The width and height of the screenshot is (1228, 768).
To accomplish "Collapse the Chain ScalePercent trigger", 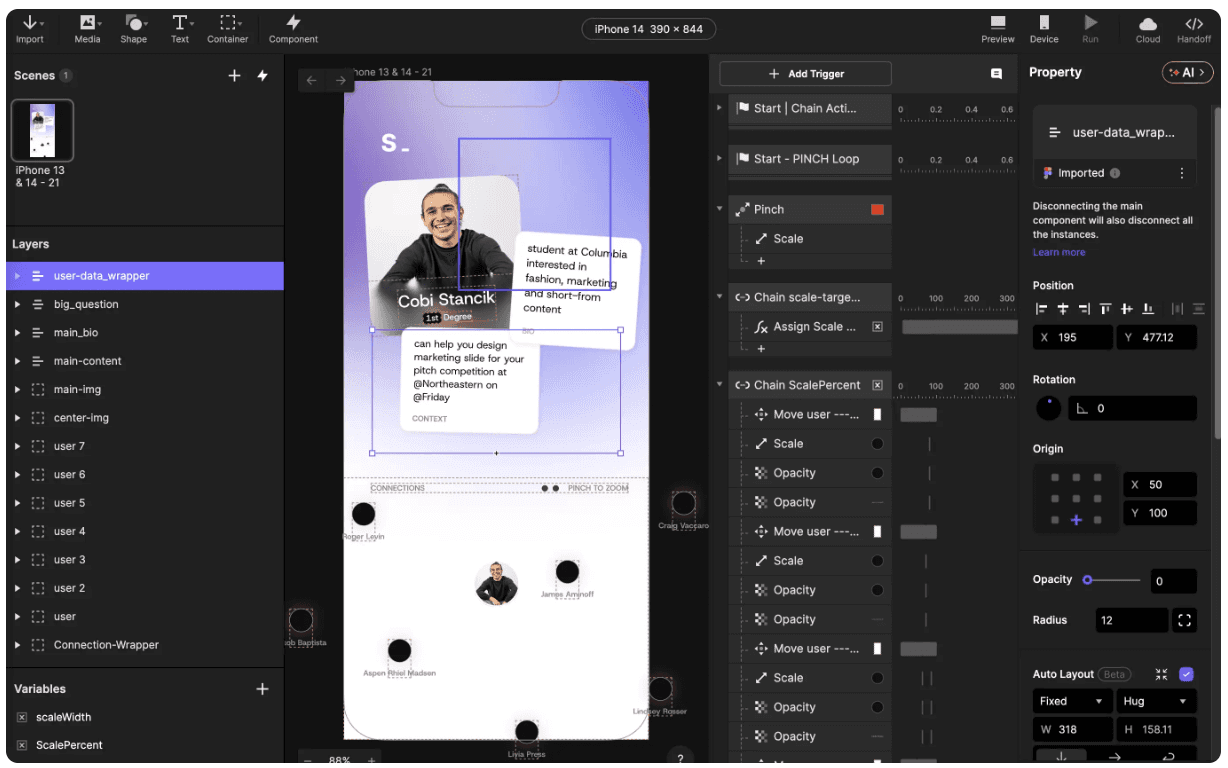I will (x=719, y=385).
